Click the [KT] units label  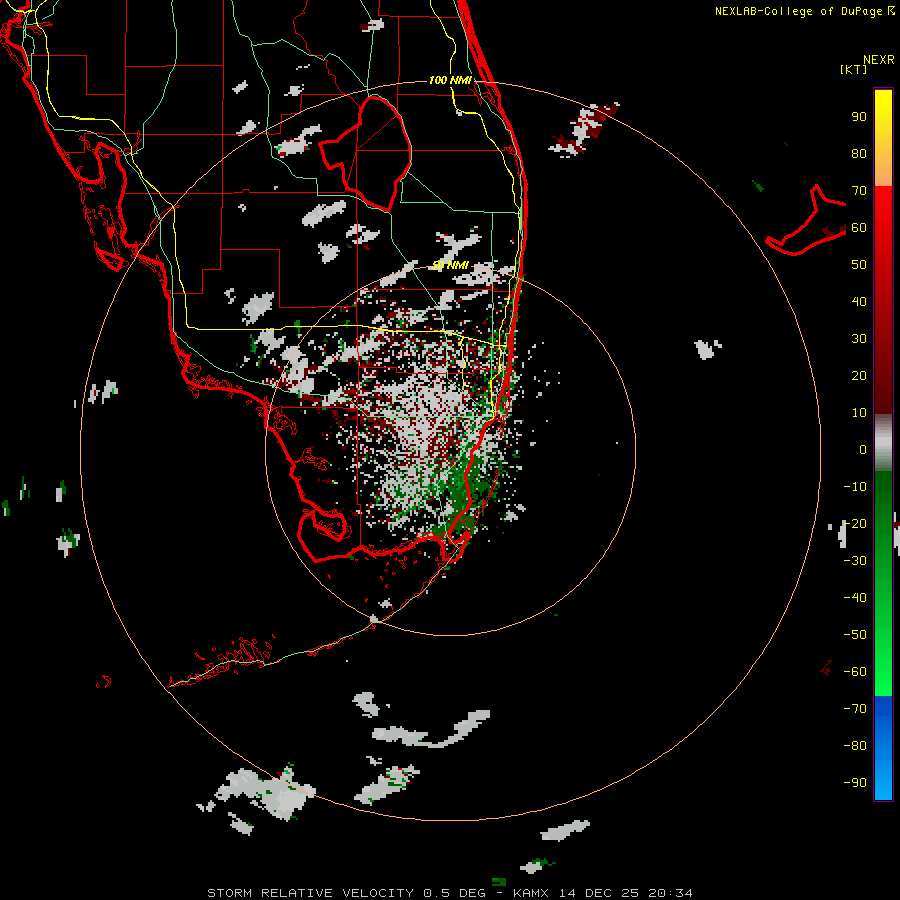(x=854, y=69)
